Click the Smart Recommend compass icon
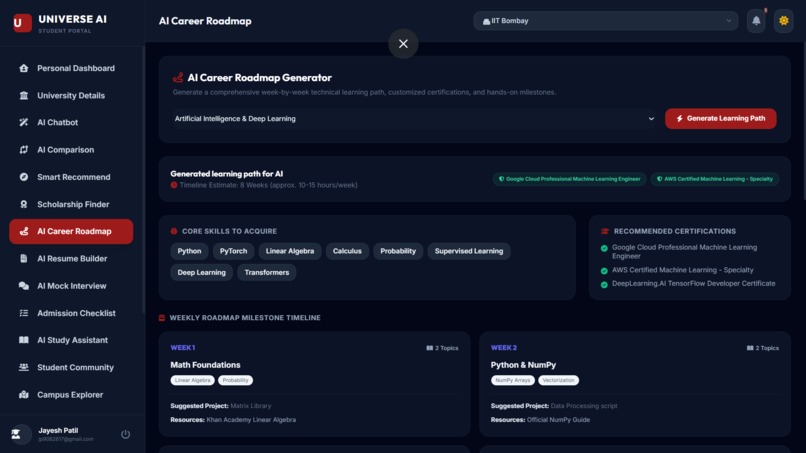Viewport: 806px width, 453px height. [24, 177]
